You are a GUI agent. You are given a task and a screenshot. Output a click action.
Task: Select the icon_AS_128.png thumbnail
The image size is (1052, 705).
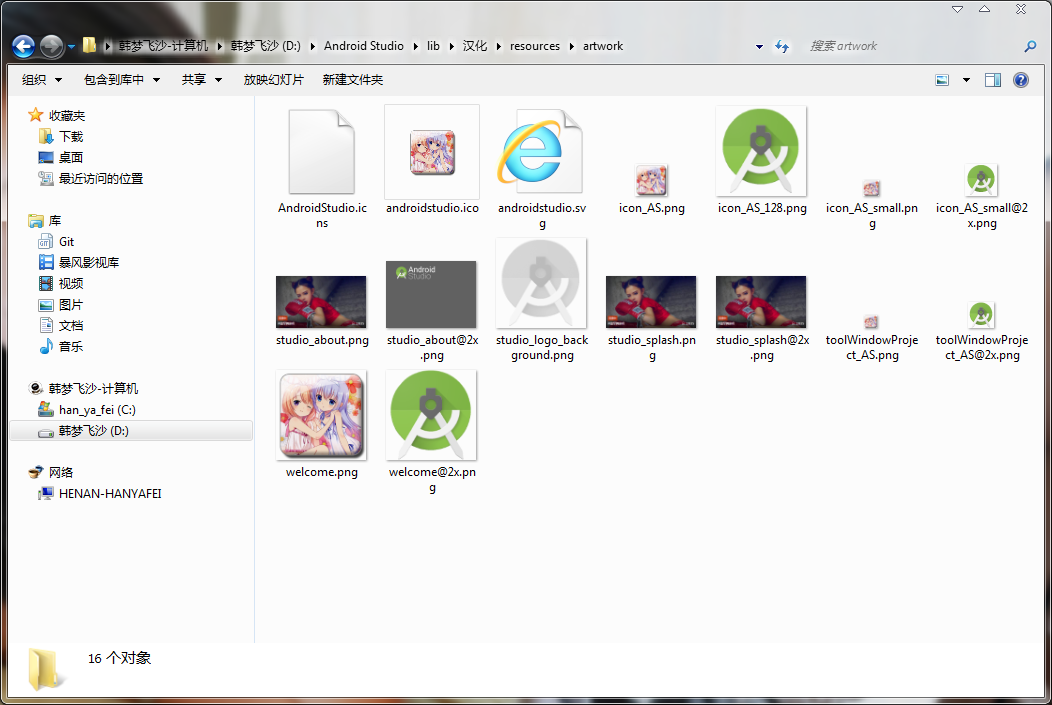point(761,152)
